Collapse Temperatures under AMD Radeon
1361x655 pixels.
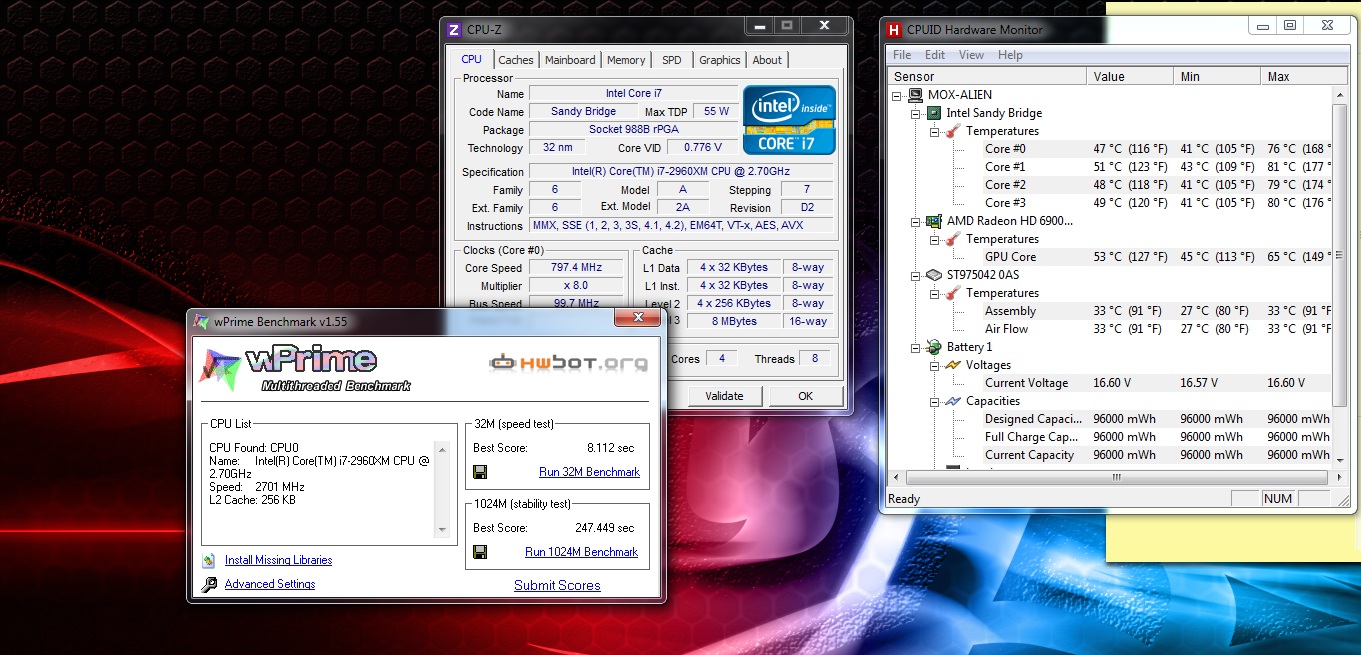point(934,239)
